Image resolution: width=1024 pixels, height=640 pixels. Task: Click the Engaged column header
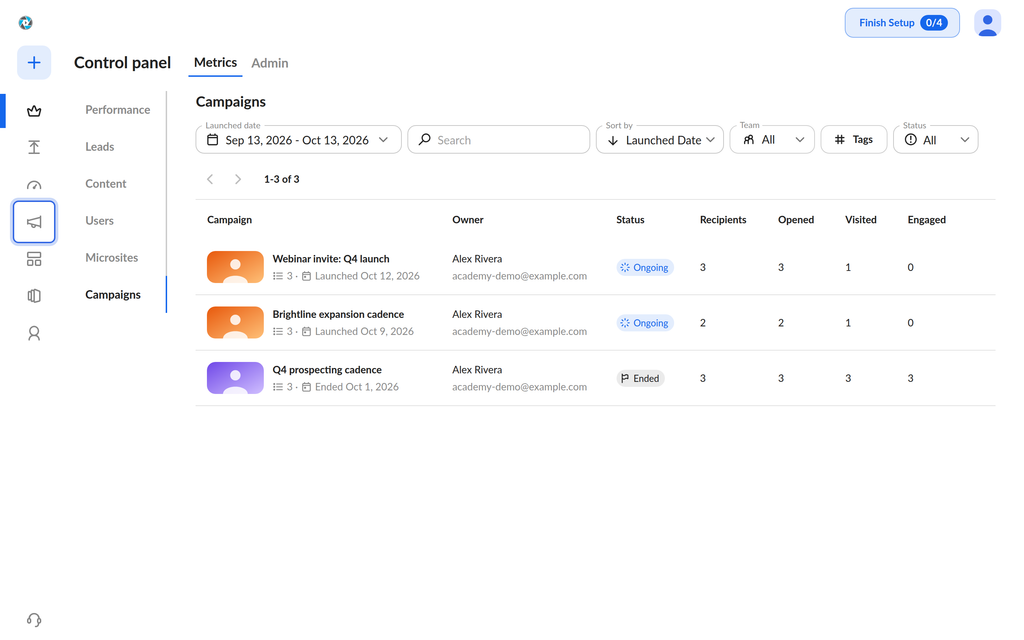[x=926, y=219]
